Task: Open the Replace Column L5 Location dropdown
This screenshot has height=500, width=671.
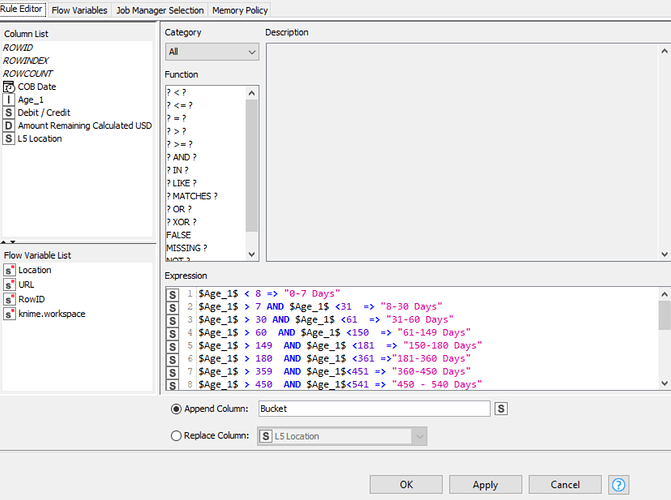Action: click(342, 436)
